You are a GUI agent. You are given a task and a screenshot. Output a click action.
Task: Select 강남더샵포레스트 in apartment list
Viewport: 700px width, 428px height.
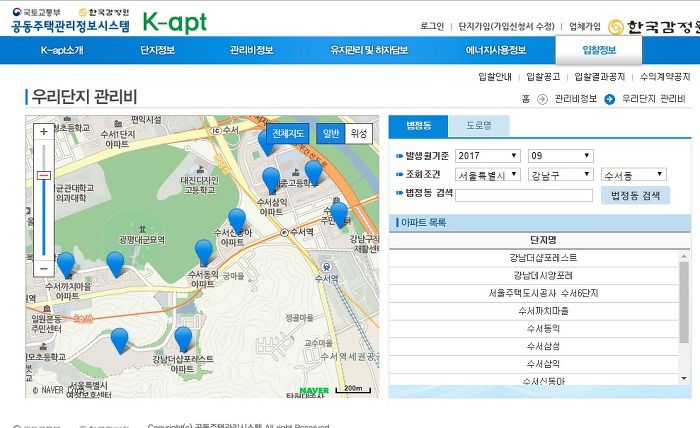pos(534,258)
